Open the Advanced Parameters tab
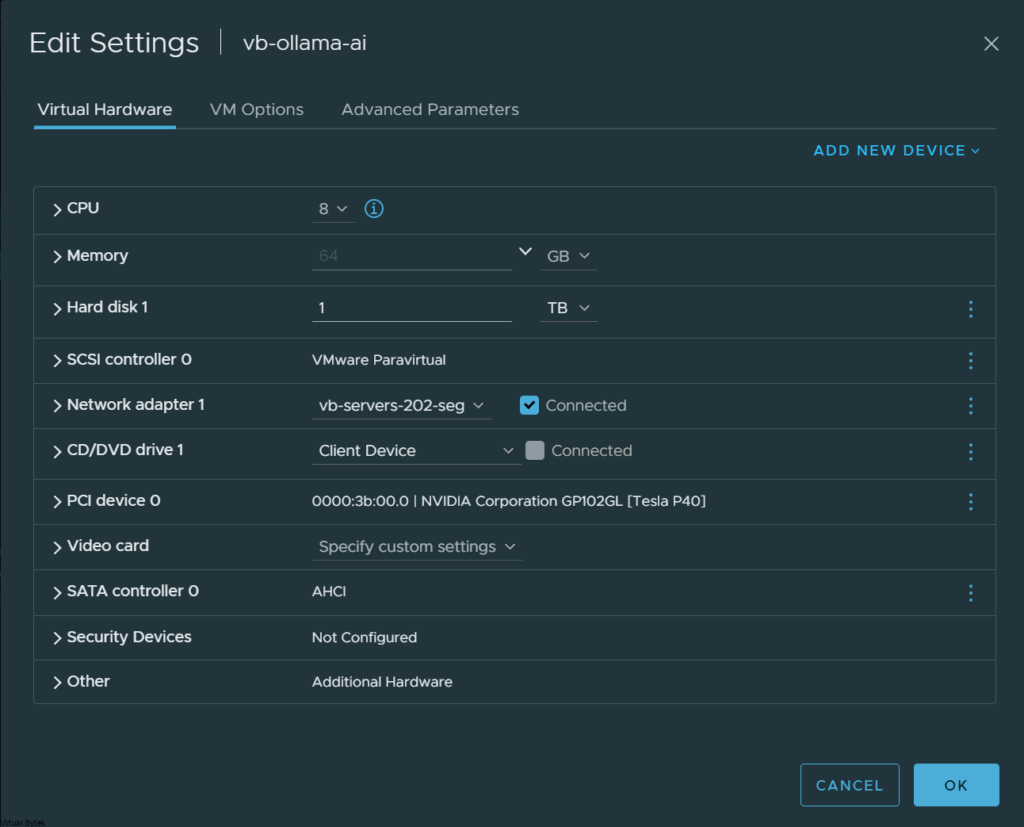 point(430,109)
